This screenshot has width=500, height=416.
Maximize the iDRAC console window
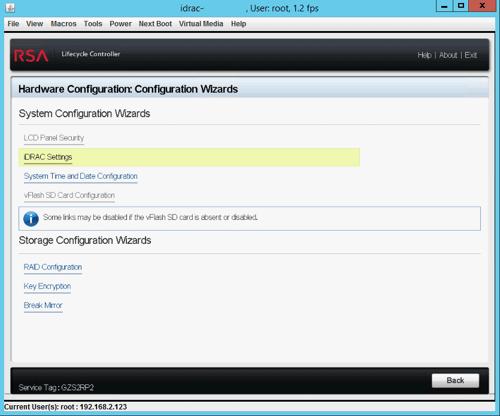pos(461,6)
